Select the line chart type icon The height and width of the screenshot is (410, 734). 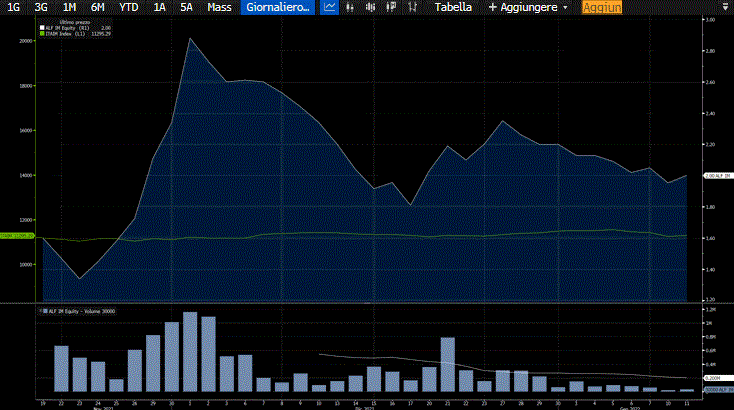tap(329, 7)
